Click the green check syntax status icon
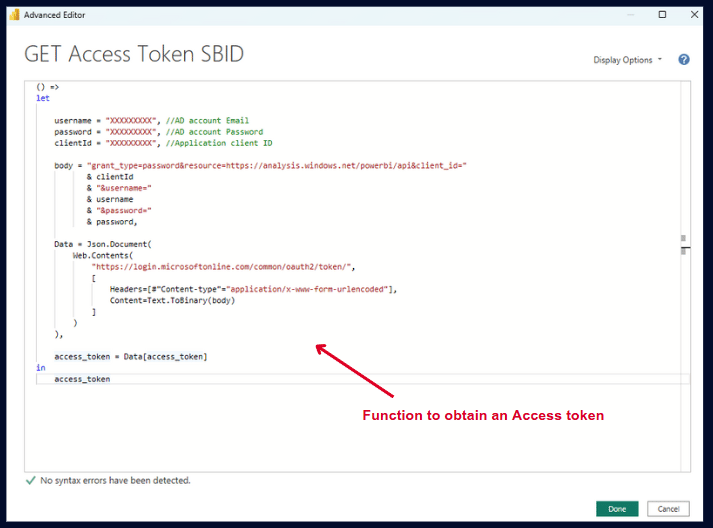 tap(30, 480)
